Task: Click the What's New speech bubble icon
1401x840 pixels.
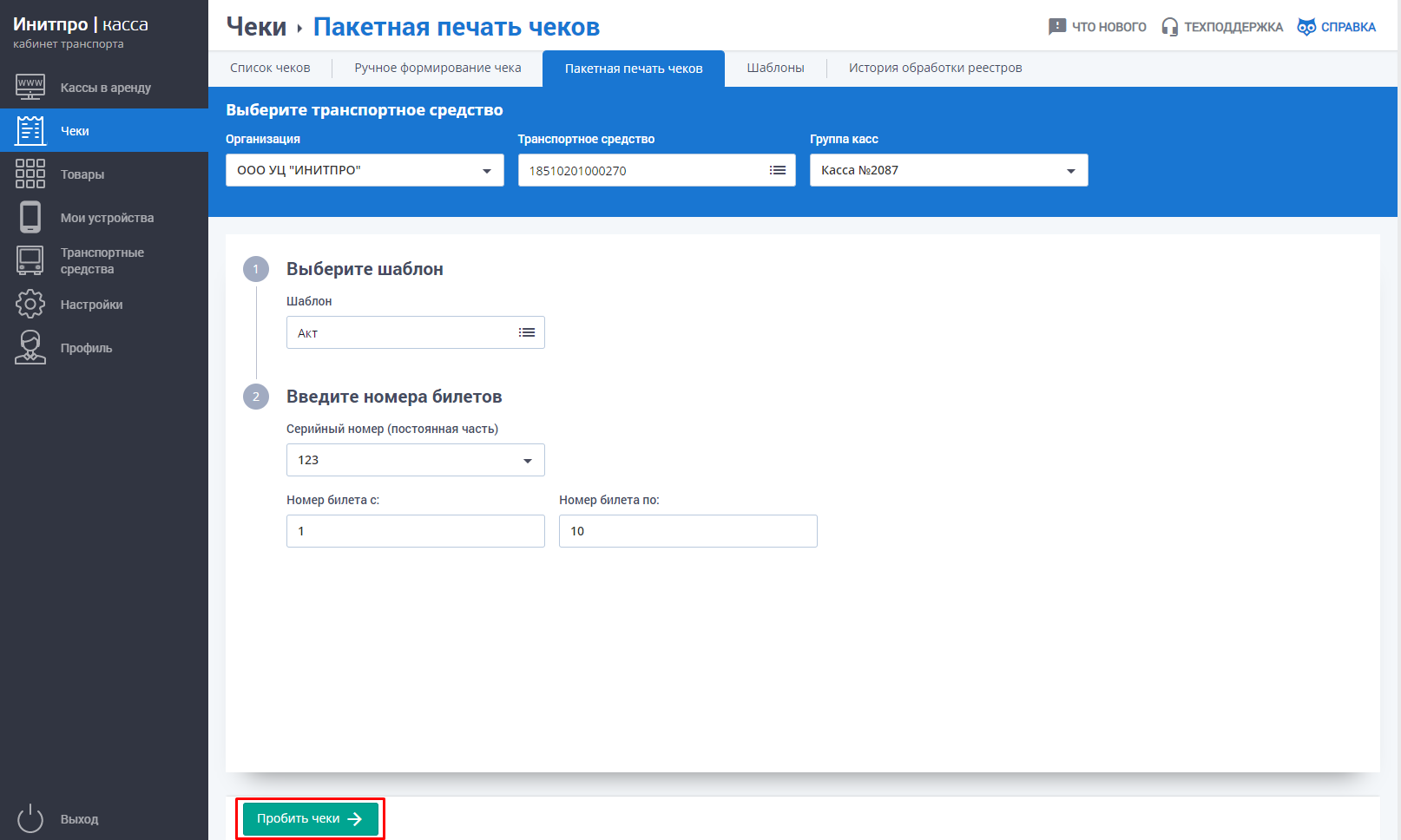Action: [1056, 27]
